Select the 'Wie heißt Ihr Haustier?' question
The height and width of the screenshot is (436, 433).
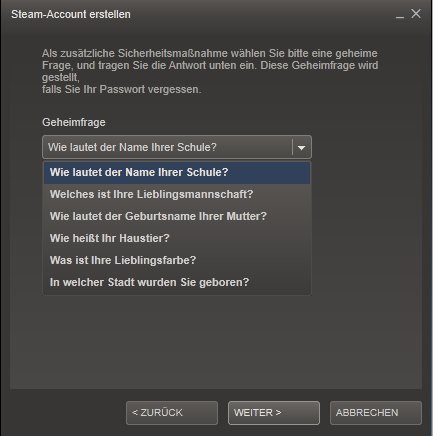(177, 238)
